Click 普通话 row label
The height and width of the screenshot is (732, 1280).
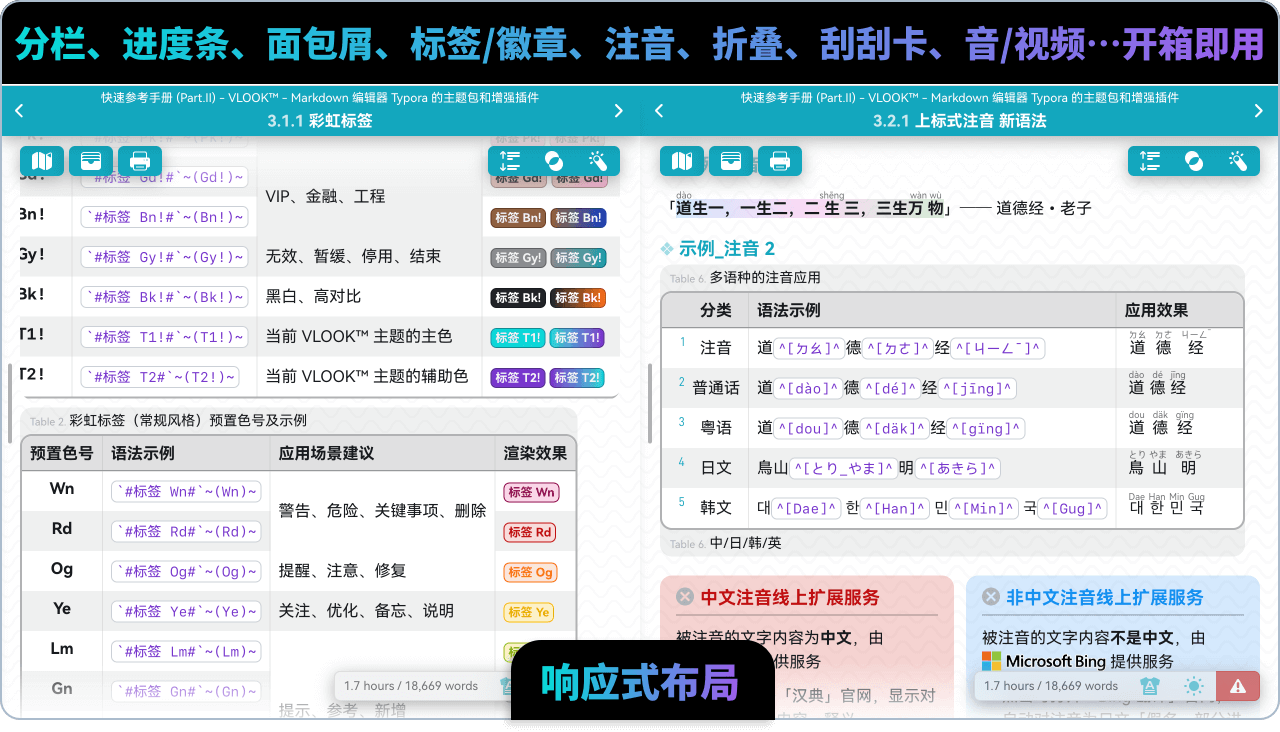click(x=716, y=388)
